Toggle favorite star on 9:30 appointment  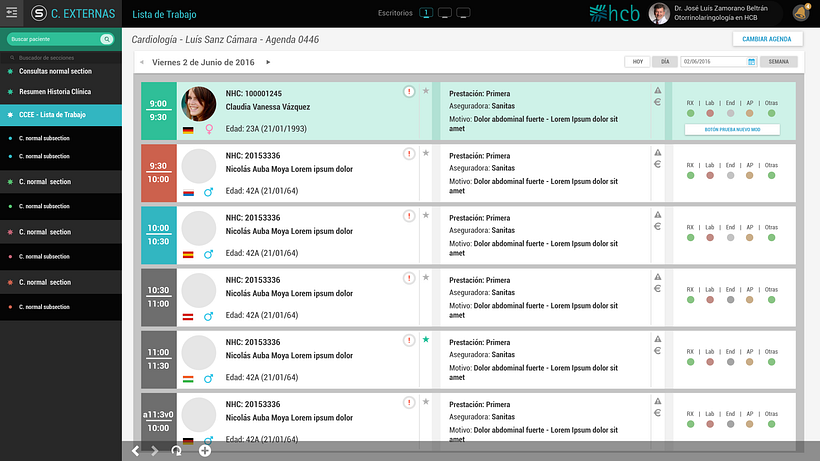pyautogui.click(x=426, y=153)
